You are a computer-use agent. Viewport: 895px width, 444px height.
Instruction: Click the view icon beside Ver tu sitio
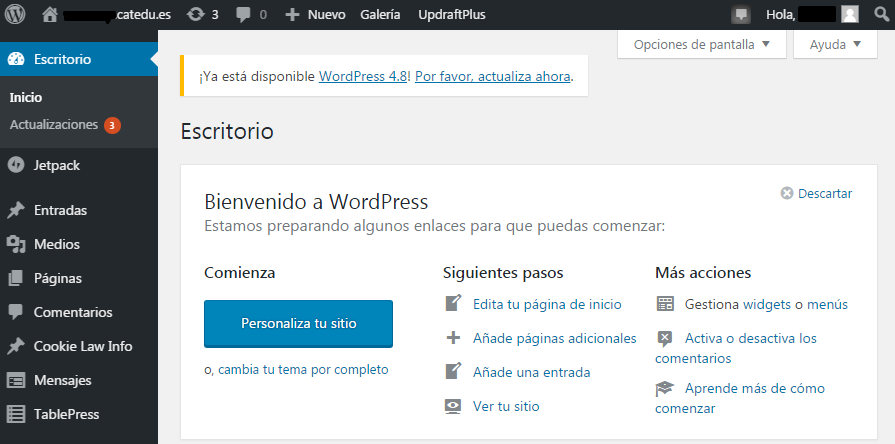click(453, 406)
